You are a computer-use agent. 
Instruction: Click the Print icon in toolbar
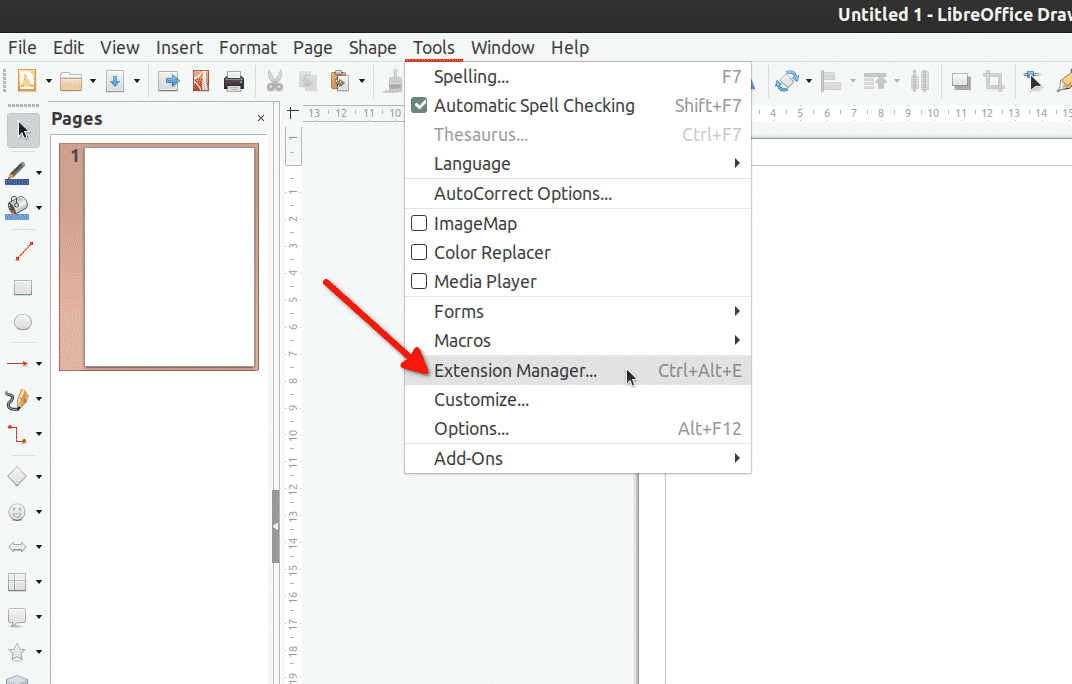(x=233, y=81)
